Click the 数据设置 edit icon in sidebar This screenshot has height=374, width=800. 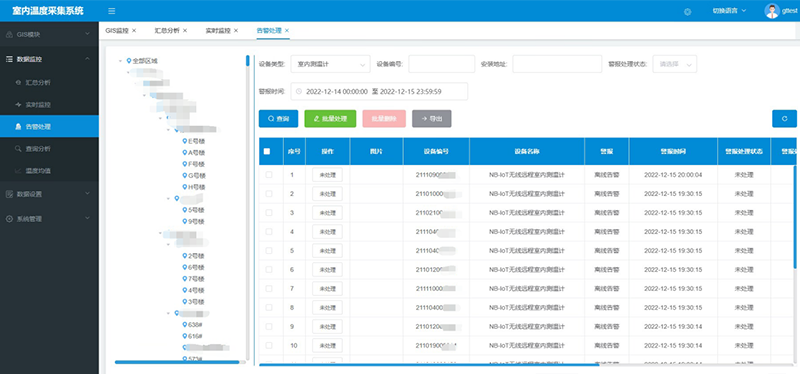pyautogui.click(x=9, y=194)
